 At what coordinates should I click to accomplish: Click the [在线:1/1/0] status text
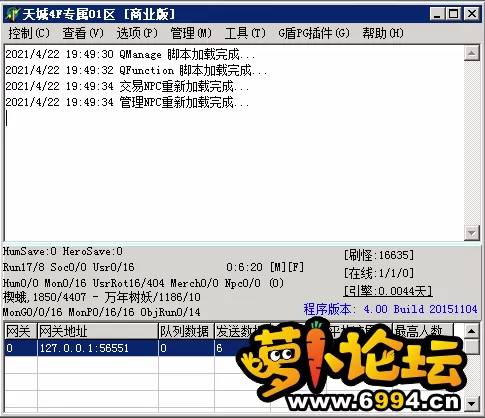click(379, 273)
